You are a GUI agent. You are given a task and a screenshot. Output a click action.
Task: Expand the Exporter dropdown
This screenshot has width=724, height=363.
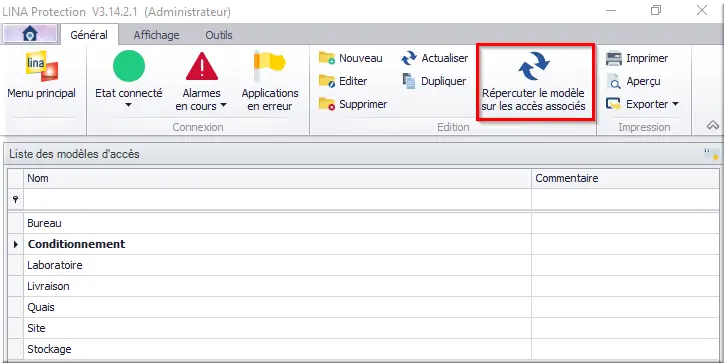click(676, 104)
